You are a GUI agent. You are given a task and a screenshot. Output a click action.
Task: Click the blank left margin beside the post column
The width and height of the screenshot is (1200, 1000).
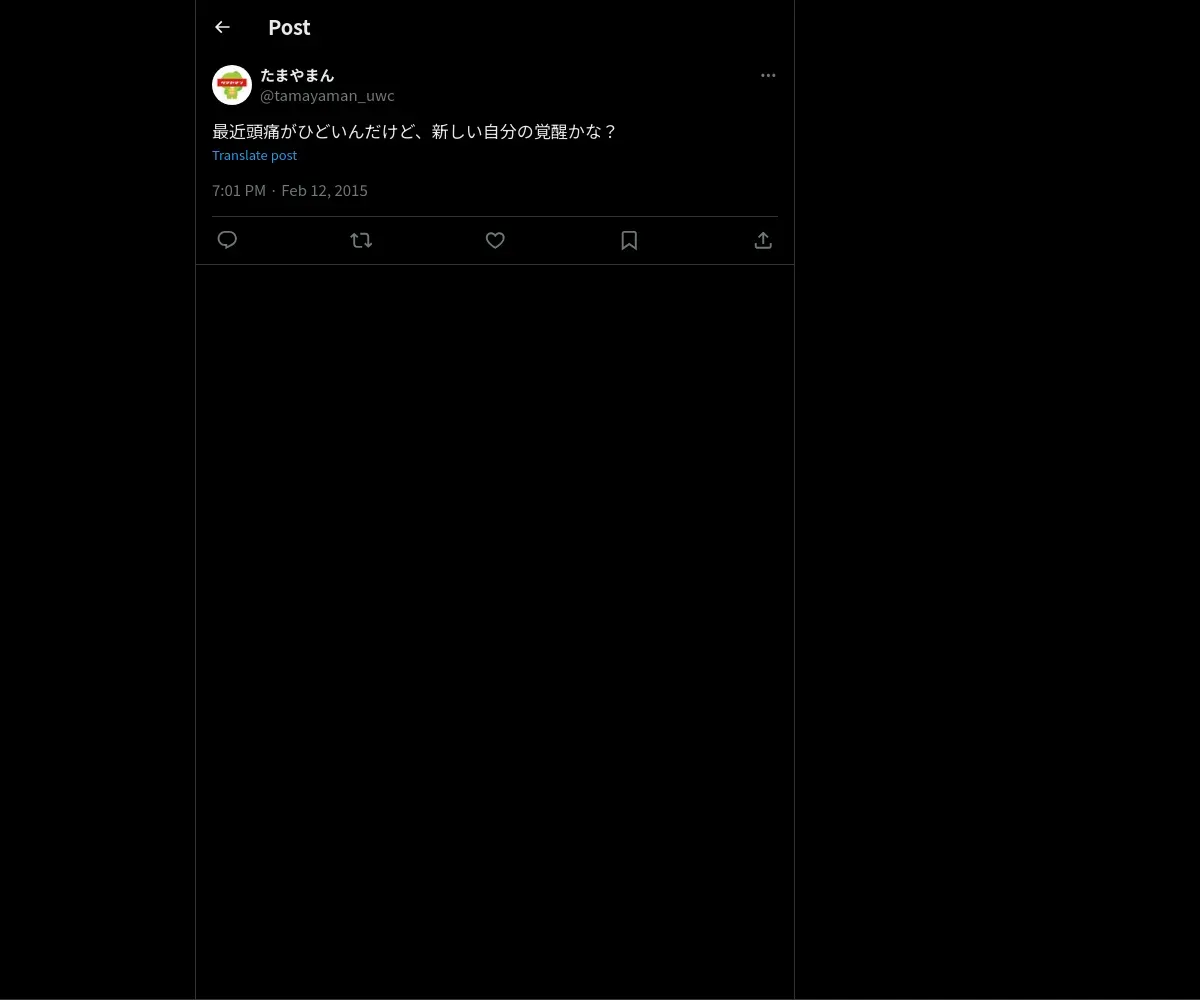click(97, 500)
